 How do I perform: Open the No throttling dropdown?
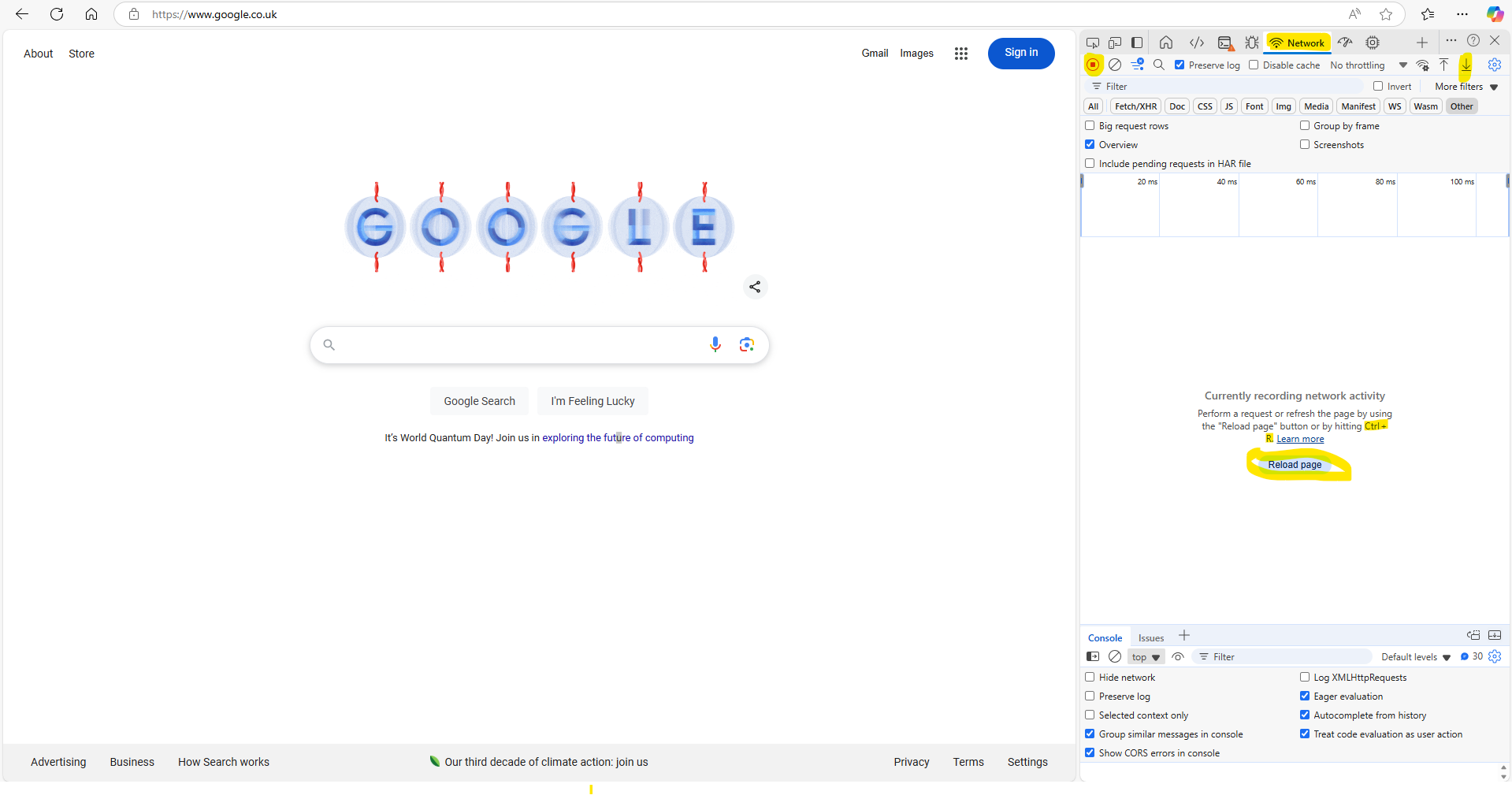coord(1368,65)
